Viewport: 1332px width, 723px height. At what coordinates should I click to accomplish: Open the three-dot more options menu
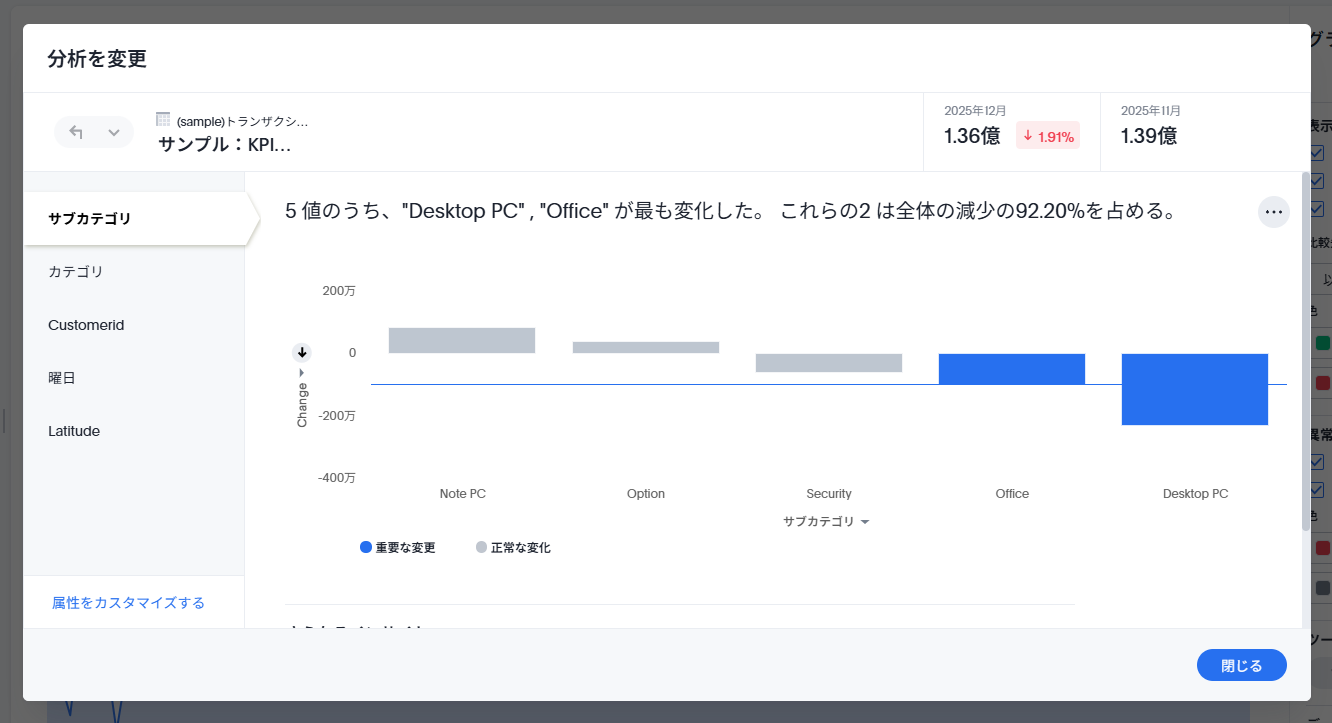[1273, 212]
